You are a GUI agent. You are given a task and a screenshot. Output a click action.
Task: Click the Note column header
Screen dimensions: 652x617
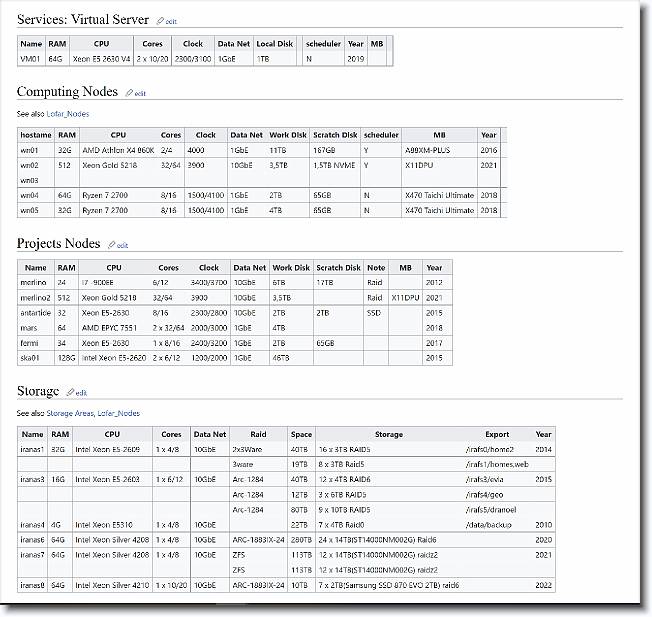tap(376, 268)
